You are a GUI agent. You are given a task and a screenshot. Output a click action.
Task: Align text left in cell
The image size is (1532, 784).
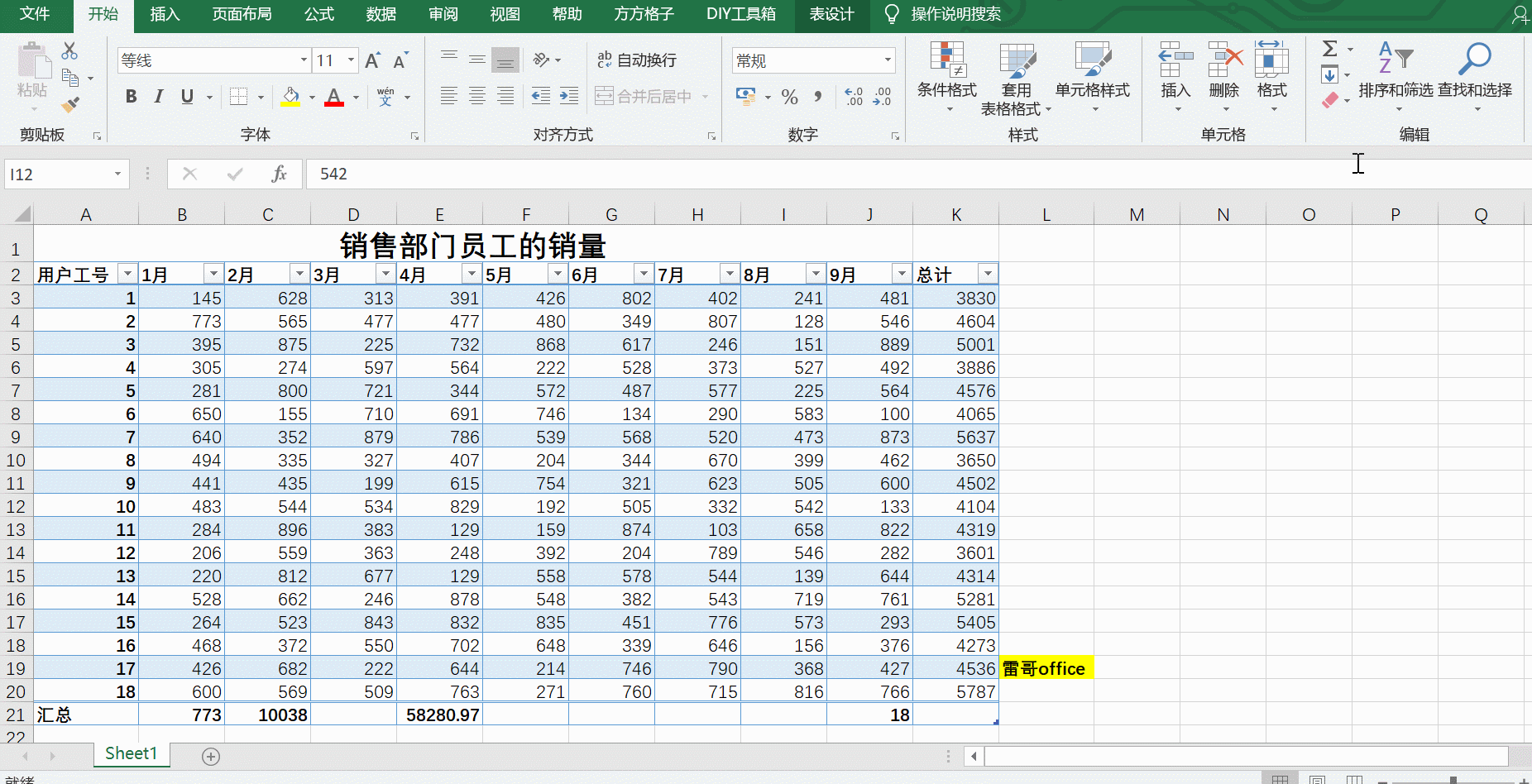click(x=449, y=96)
